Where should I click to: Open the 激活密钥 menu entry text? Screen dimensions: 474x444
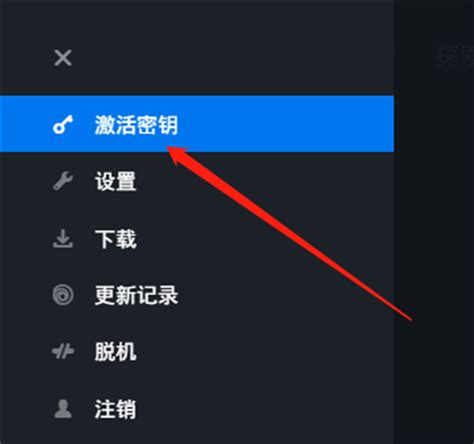[x=136, y=125]
